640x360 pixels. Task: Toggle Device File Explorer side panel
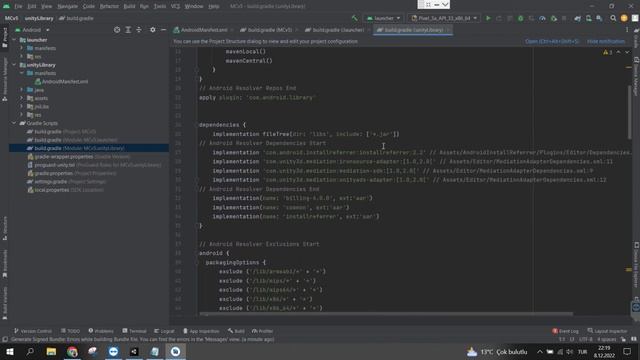[x=636, y=265]
